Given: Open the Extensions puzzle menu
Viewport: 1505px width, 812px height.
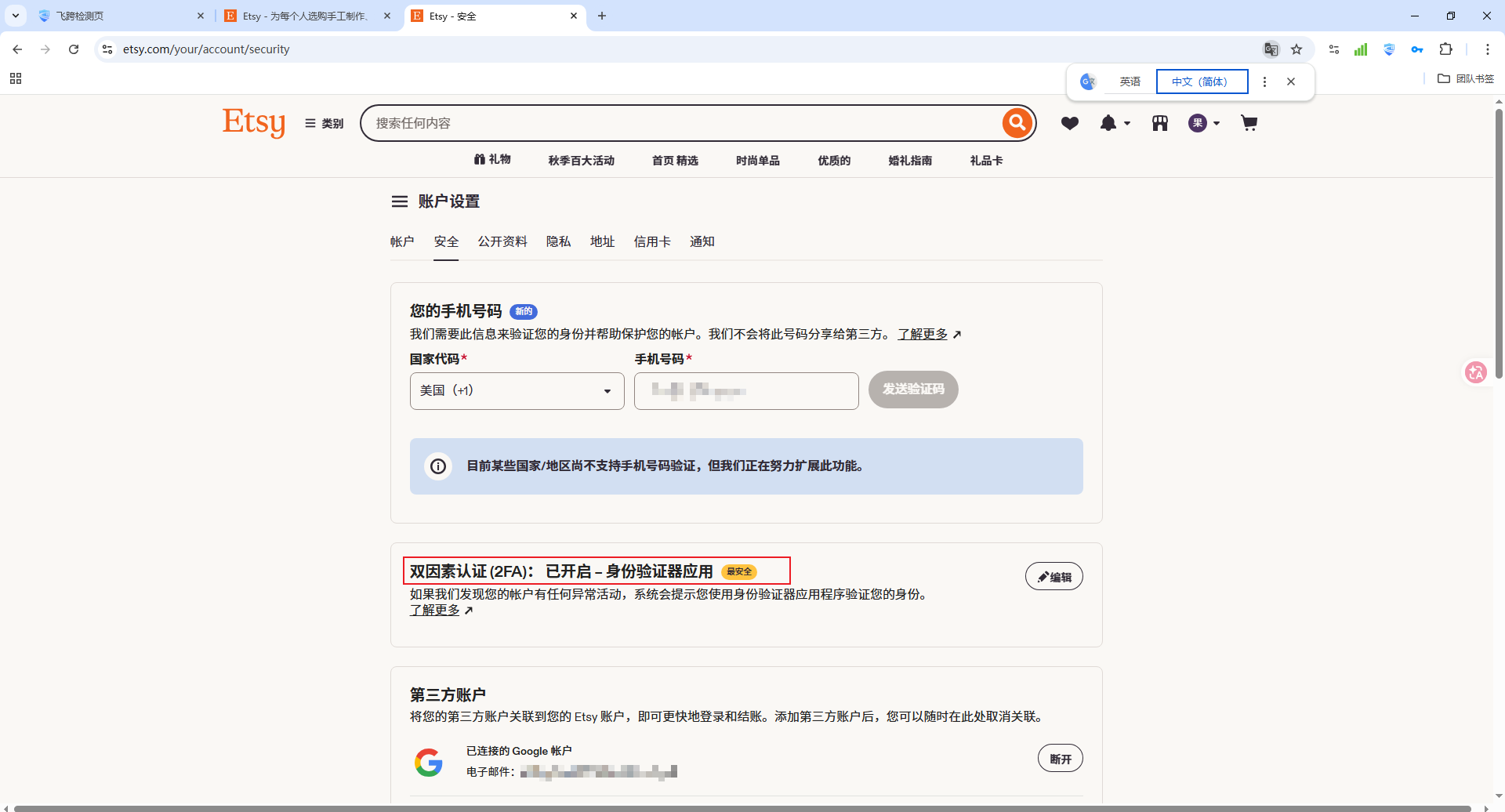Looking at the screenshot, I should [x=1446, y=49].
